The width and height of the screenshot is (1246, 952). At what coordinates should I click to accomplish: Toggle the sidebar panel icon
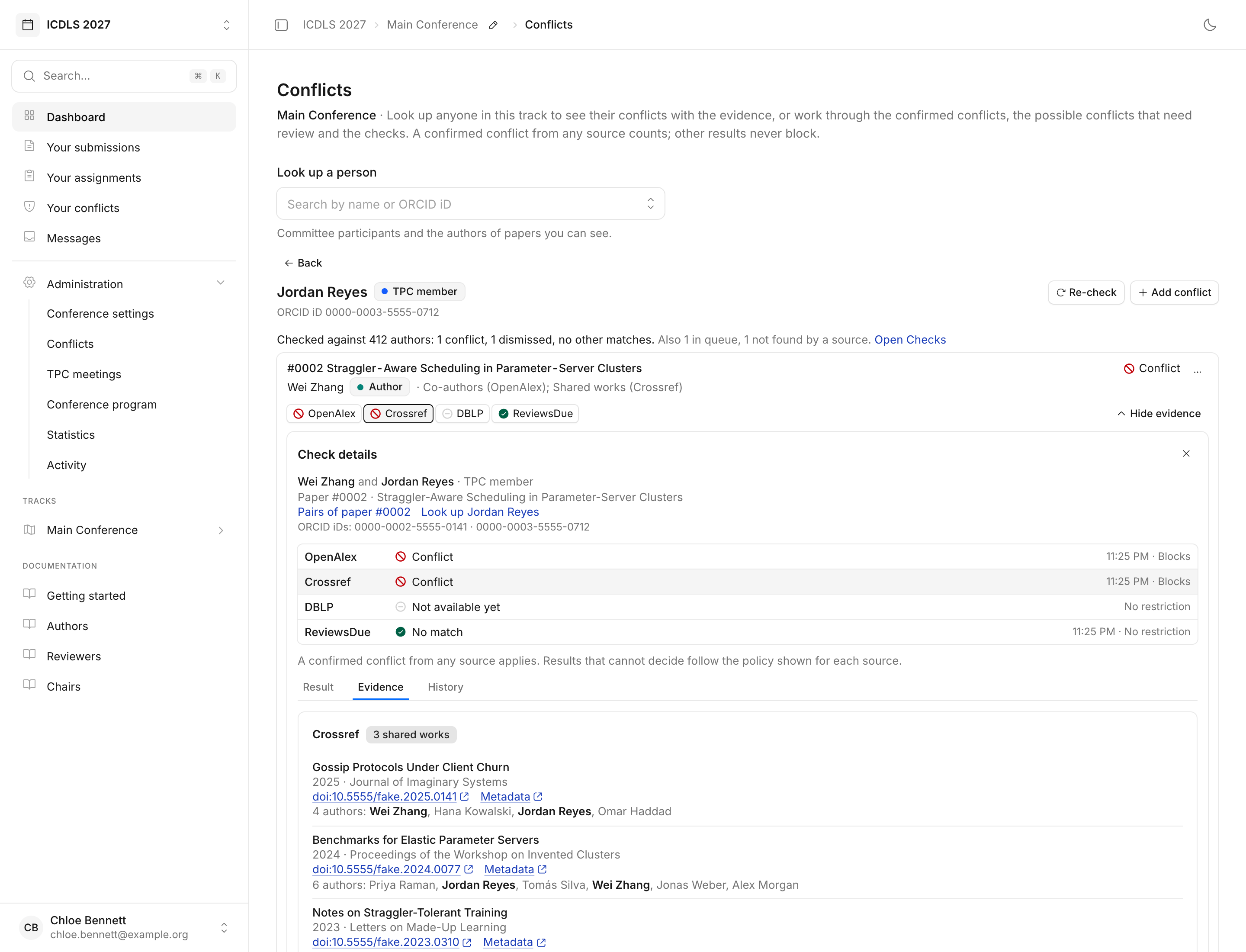pyautogui.click(x=281, y=25)
